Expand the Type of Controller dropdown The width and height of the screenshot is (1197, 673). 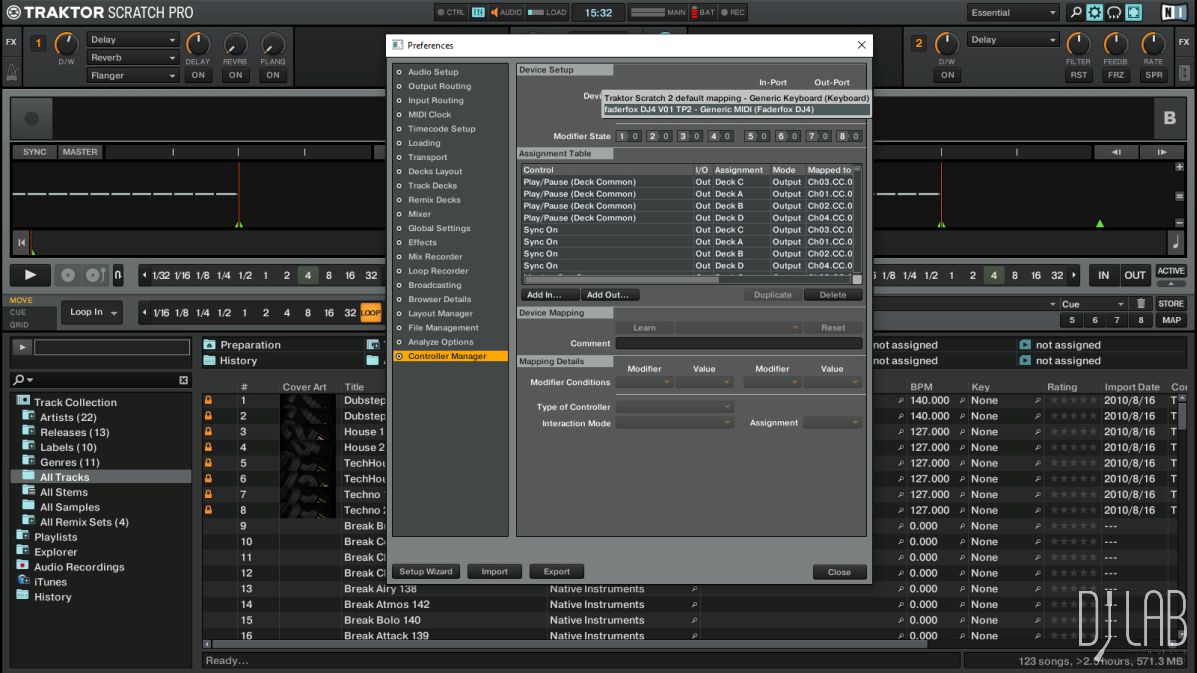(675, 407)
